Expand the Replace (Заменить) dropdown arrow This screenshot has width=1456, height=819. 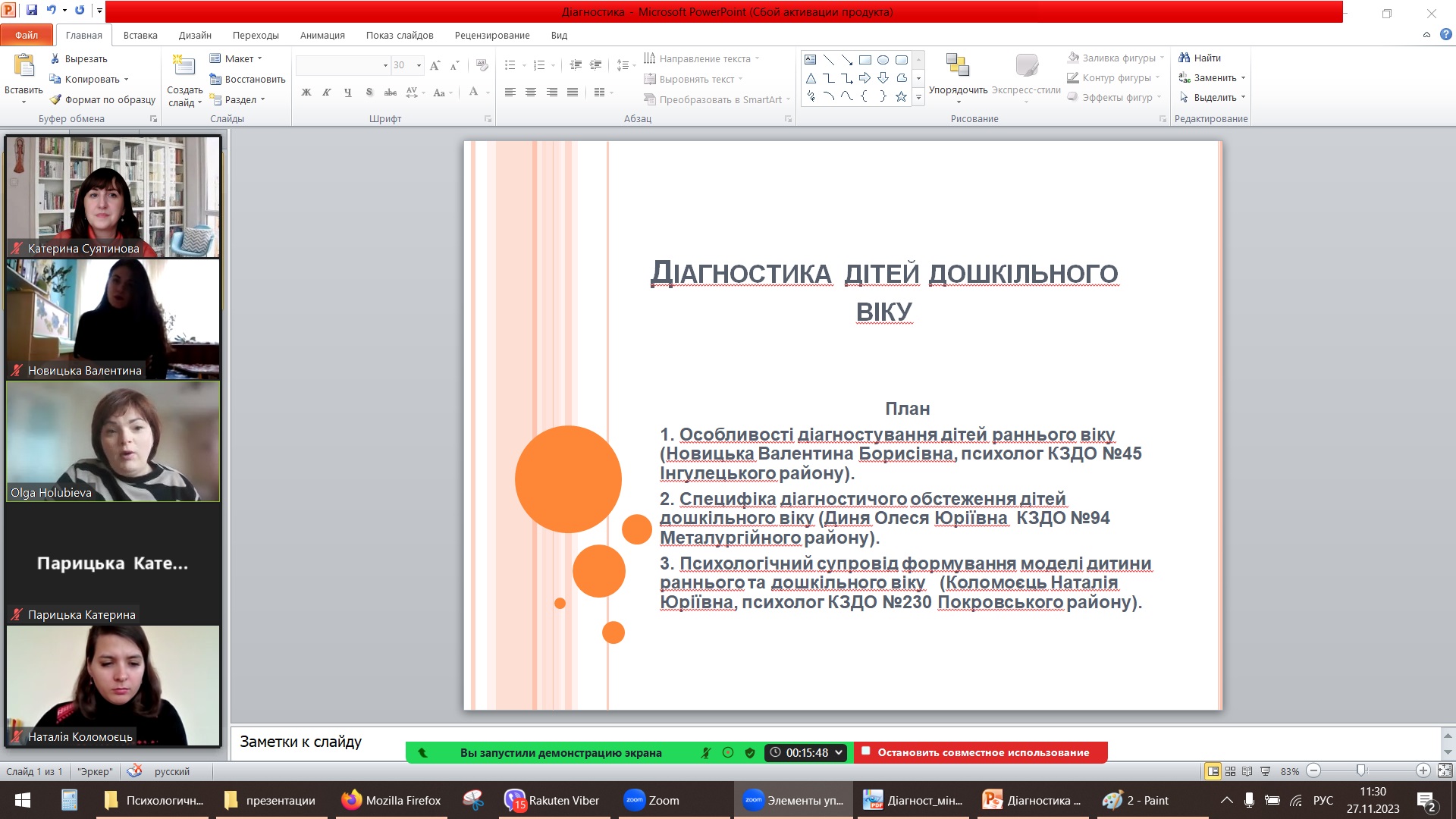point(1244,77)
